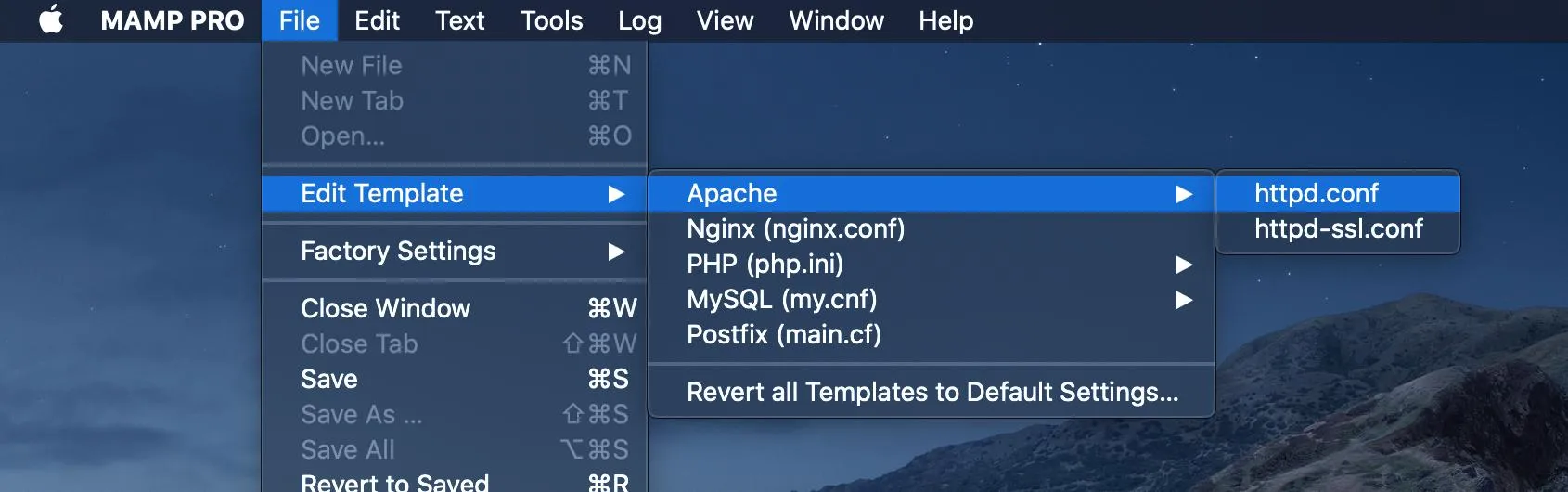Select Open... from File menu
The height and width of the screenshot is (492, 1568).
(x=455, y=136)
